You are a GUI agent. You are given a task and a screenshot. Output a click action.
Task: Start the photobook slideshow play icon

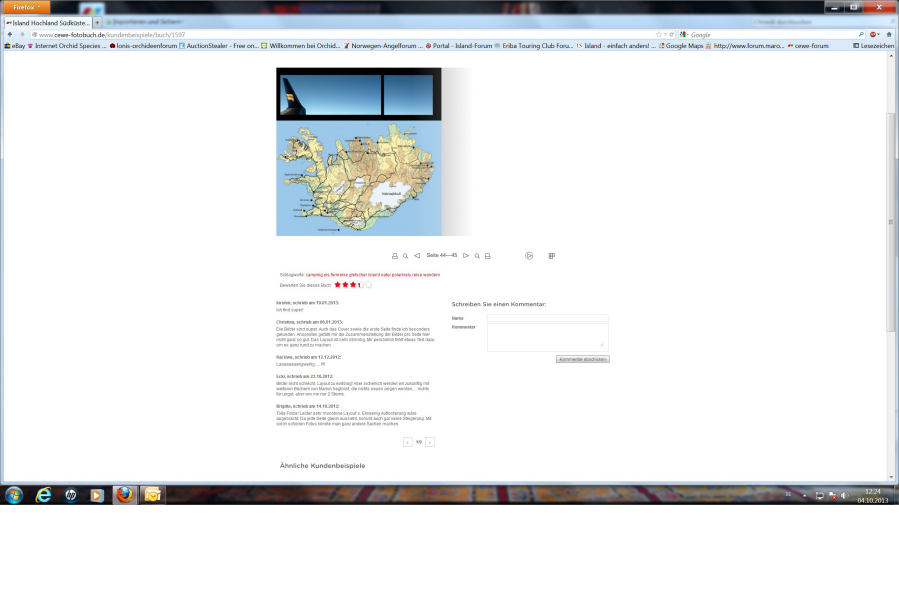(x=529, y=256)
